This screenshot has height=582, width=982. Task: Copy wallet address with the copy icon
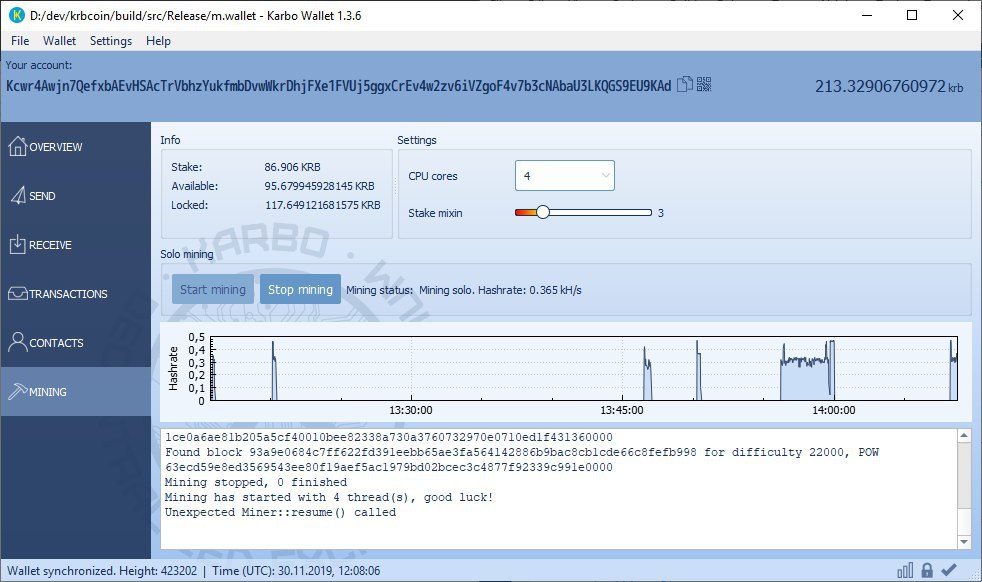point(685,84)
